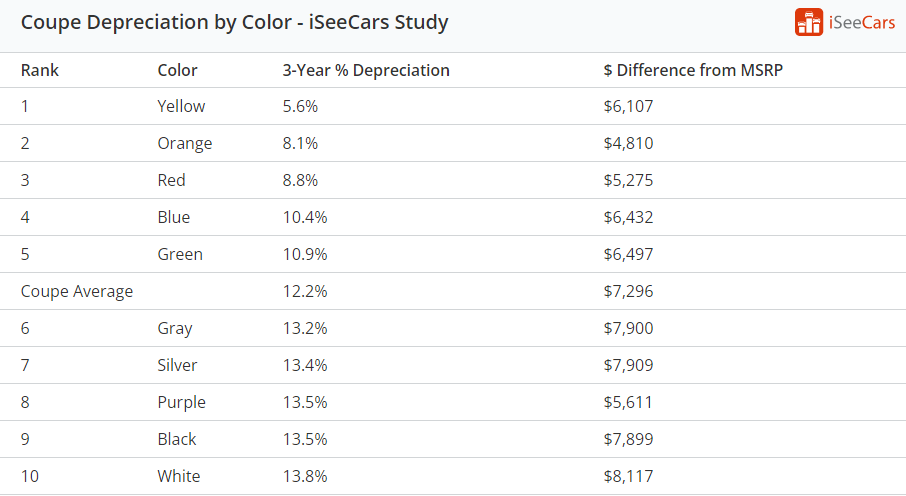Viewport: 906px width, 496px height.
Task: Select the Yellow color cell
Action: (181, 106)
